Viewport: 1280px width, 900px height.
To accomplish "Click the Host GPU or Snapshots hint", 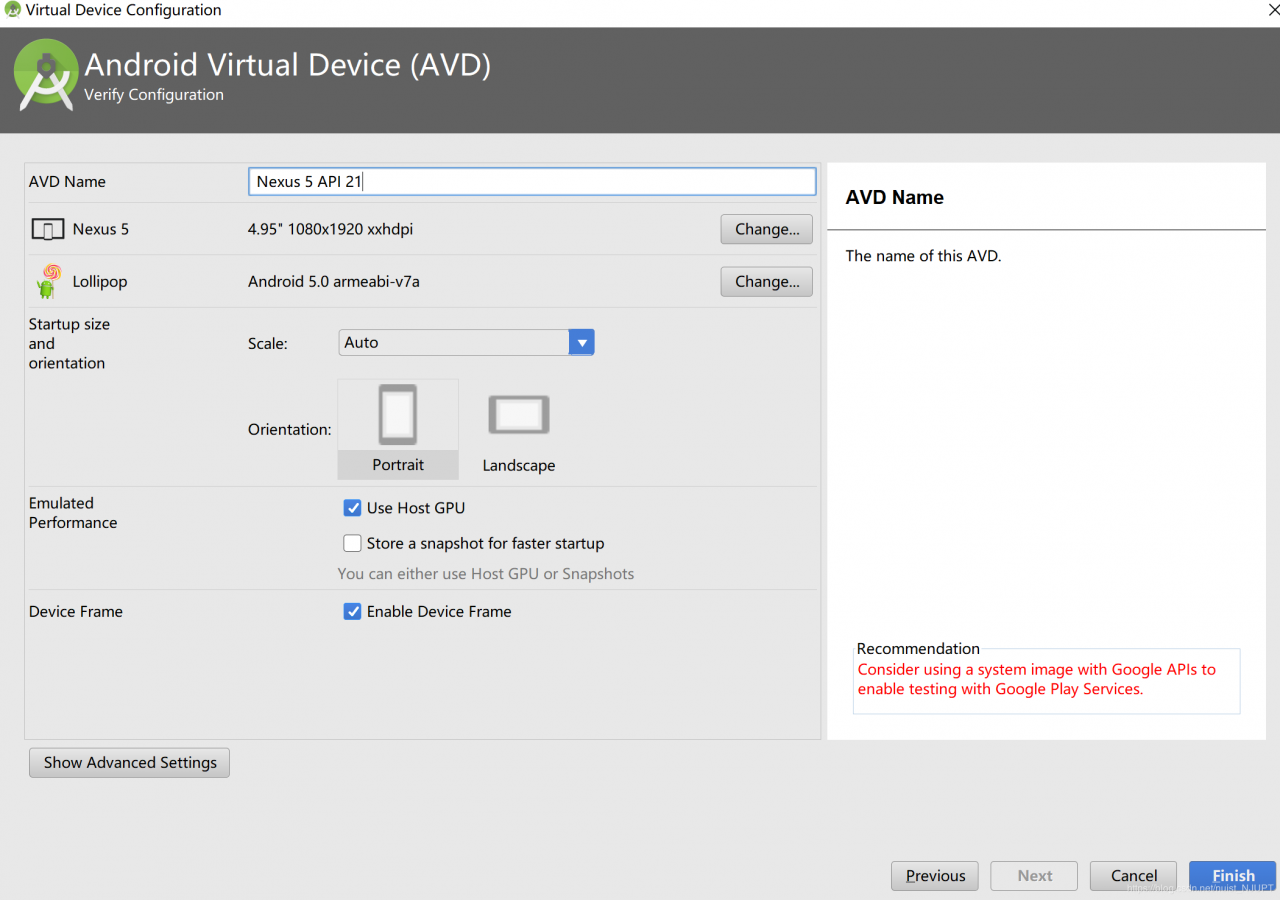I will tap(486, 574).
